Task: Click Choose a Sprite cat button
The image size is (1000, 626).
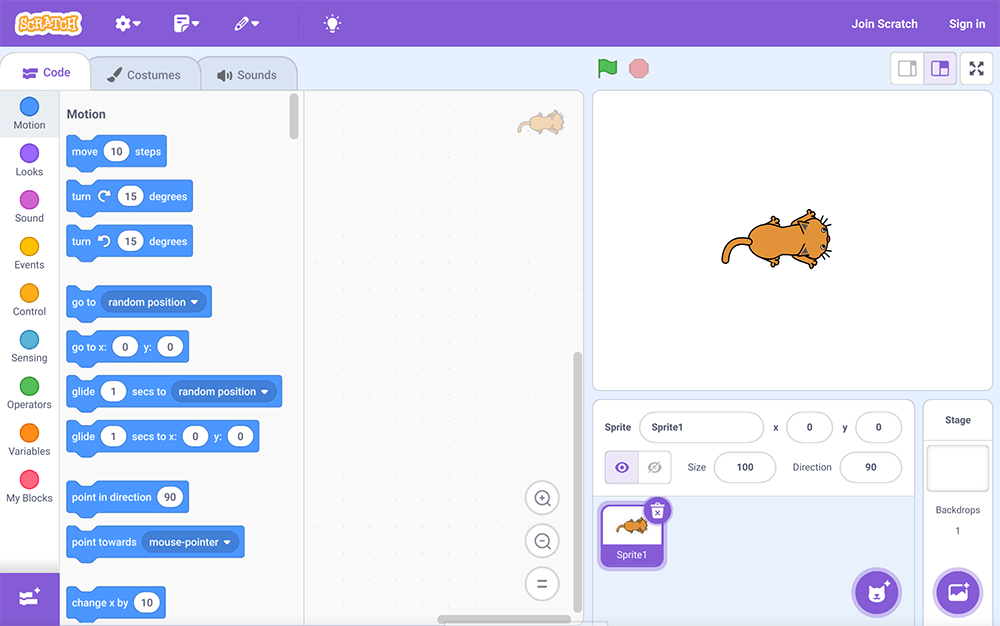Action: tap(877, 593)
